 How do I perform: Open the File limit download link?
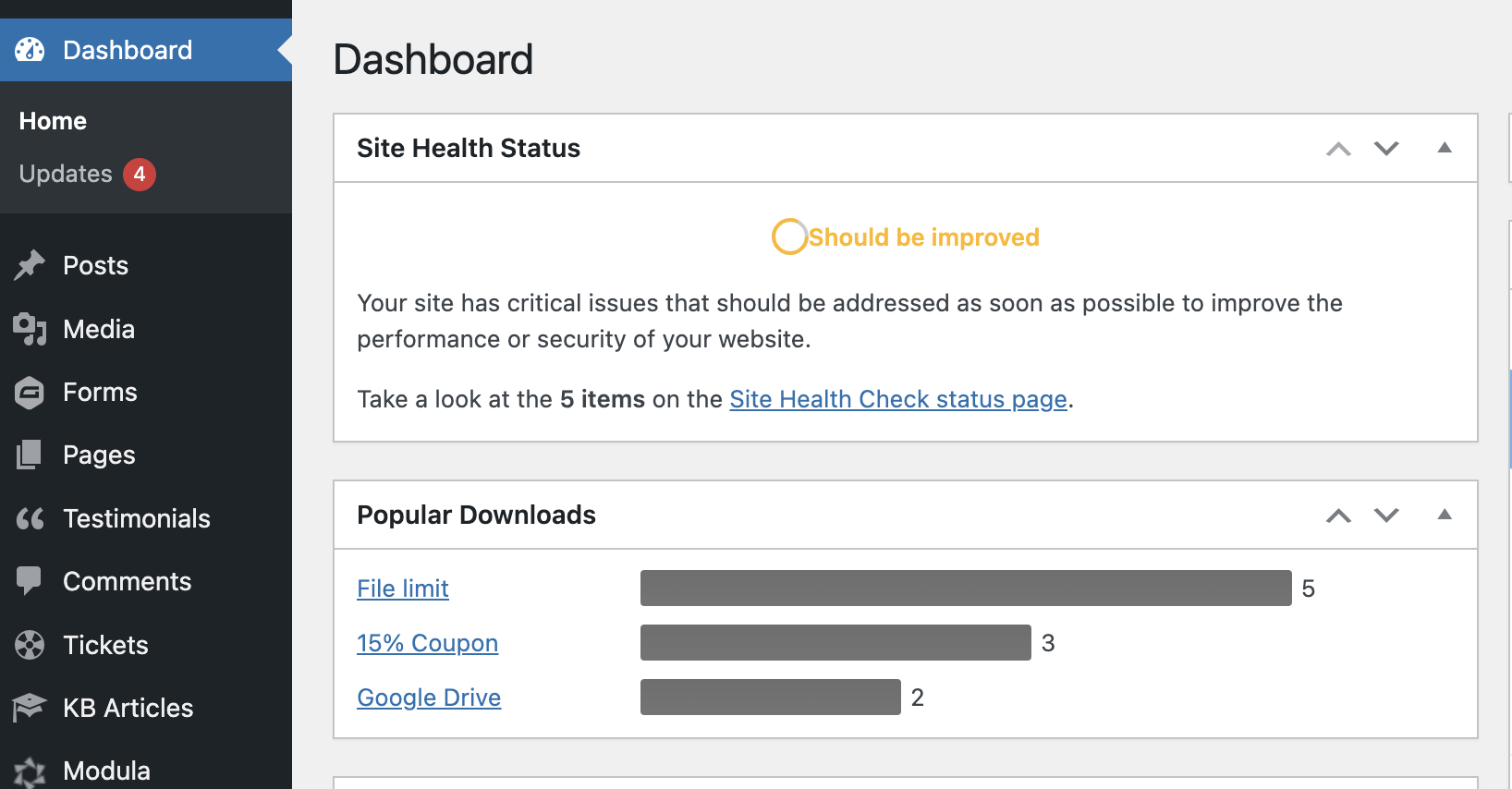[403, 589]
